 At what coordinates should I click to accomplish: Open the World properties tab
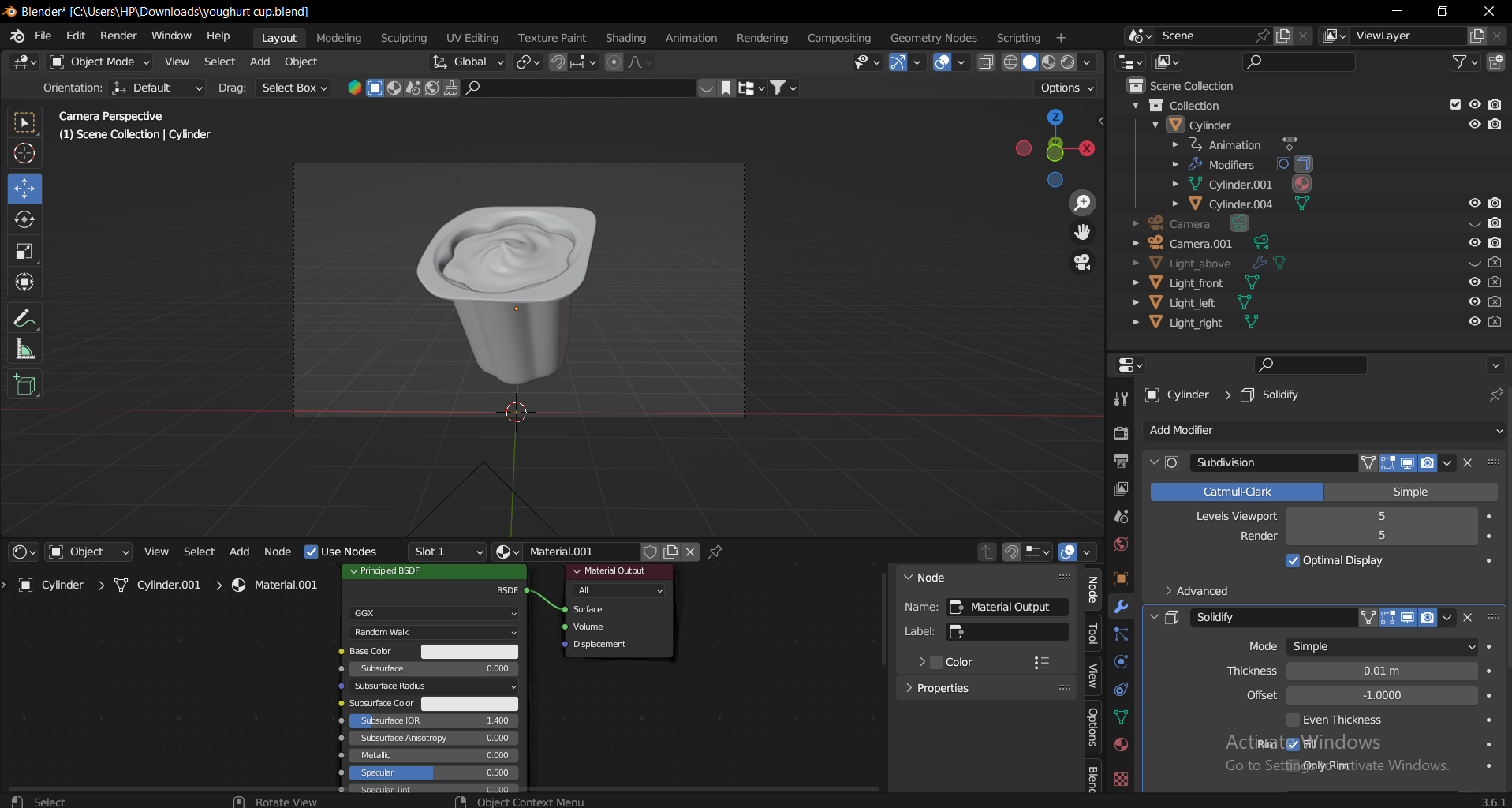tap(1121, 544)
